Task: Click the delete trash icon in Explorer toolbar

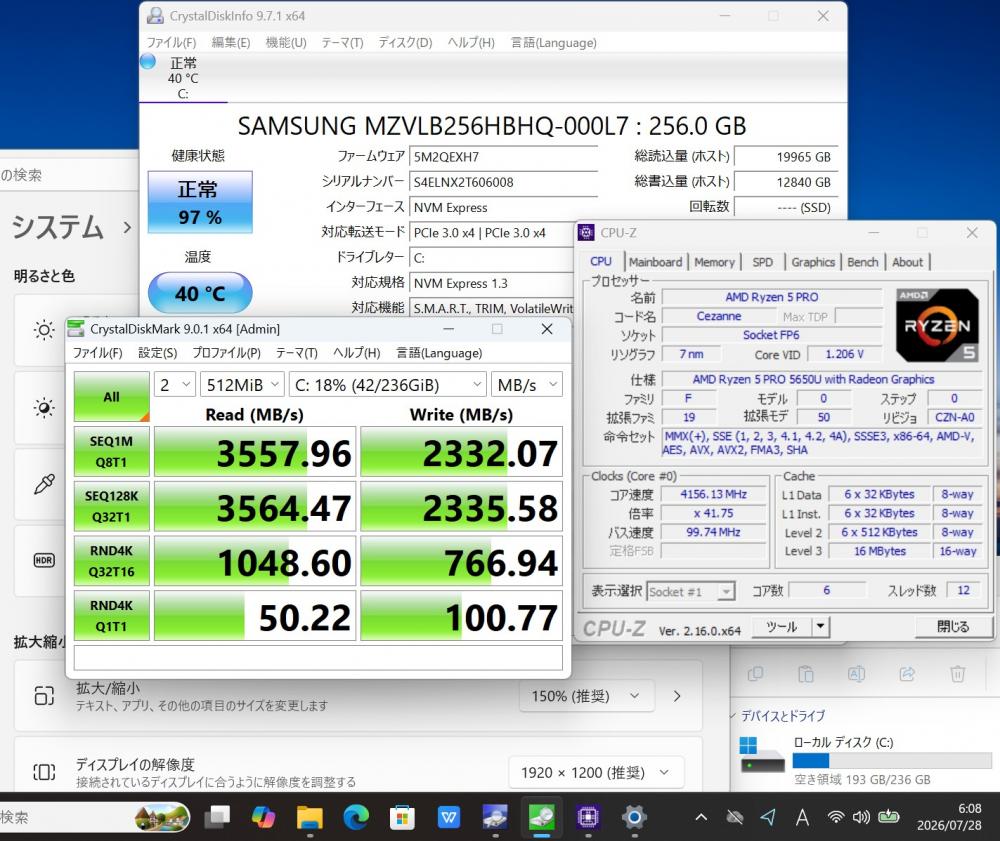Action: point(957,674)
